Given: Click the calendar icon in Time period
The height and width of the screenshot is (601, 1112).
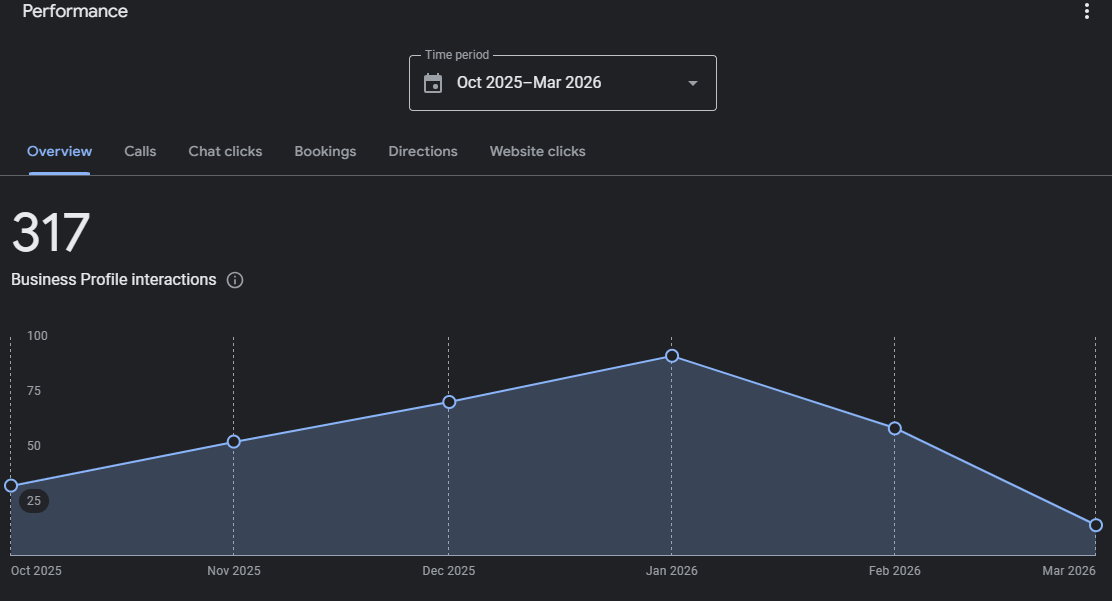Looking at the screenshot, I should [433, 83].
